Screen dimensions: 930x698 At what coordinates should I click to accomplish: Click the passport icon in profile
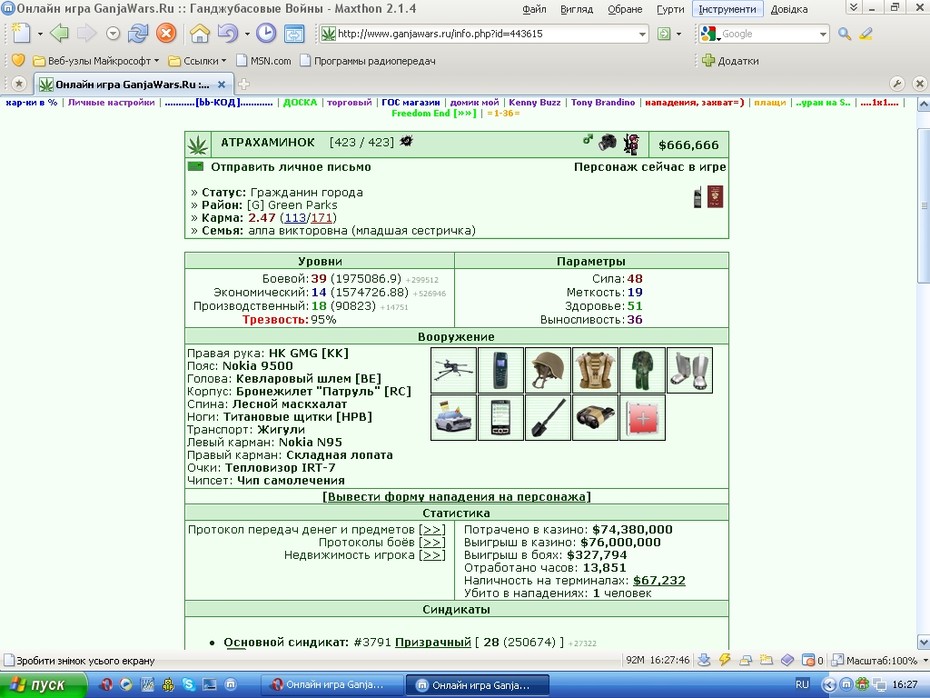tap(715, 197)
